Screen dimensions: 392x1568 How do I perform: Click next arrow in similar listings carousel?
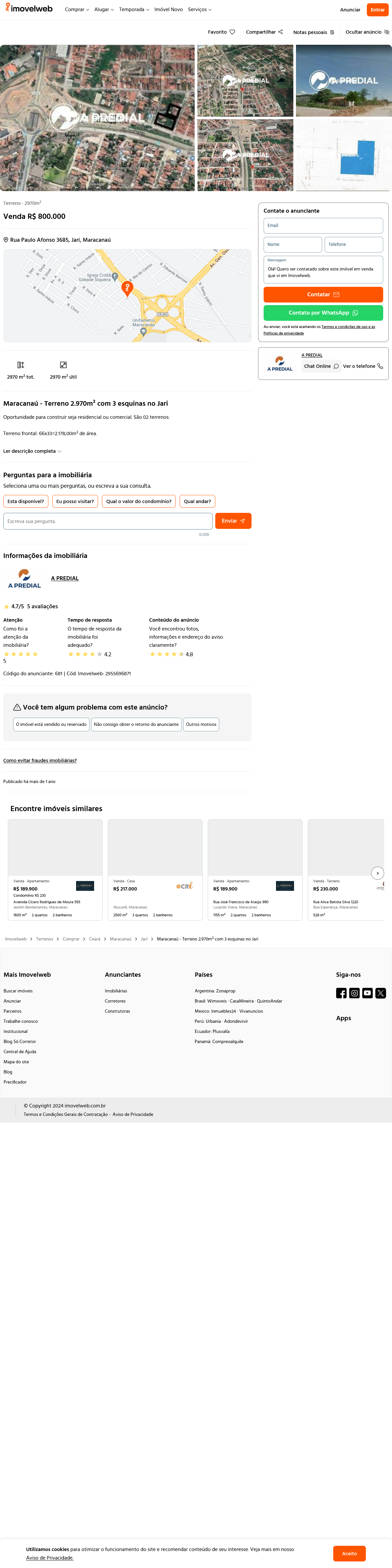[x=377, y=873]
